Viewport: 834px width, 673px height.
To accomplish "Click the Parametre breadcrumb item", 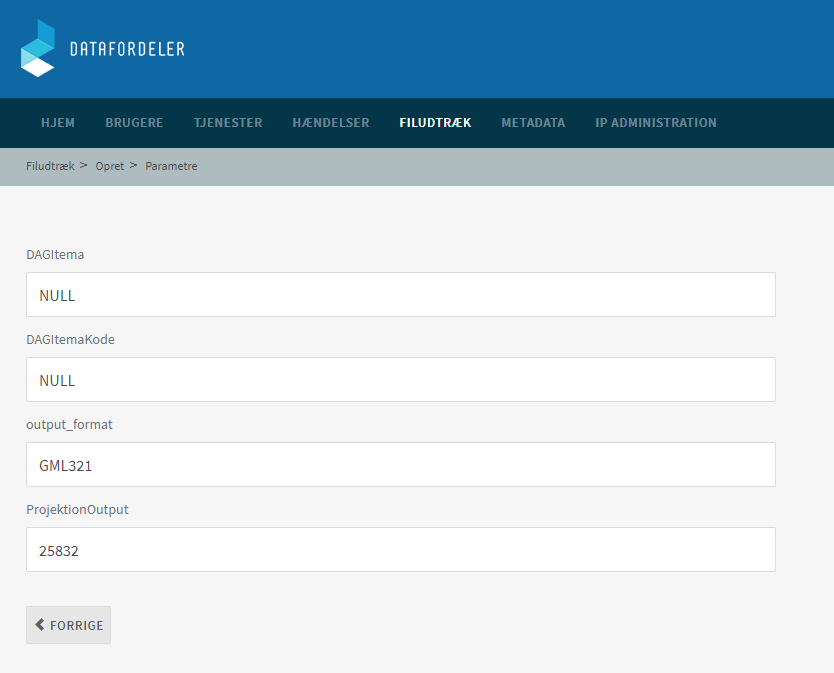I will (171, 166).
